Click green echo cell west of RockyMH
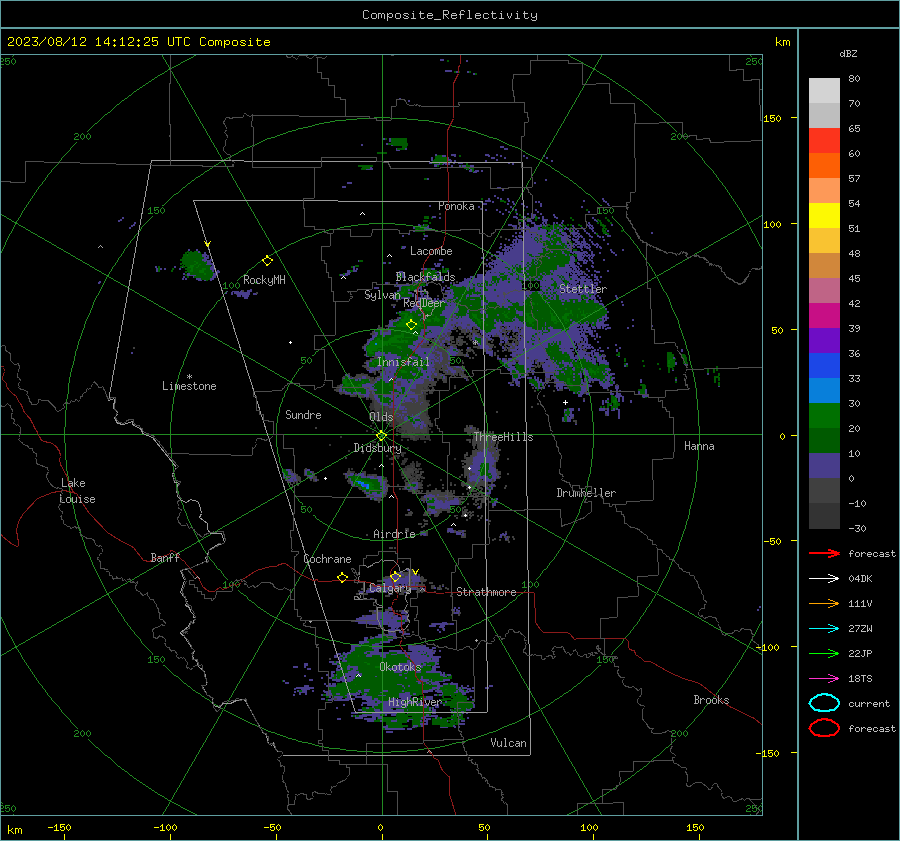This screenshot has width=900, height=841. 198,265
